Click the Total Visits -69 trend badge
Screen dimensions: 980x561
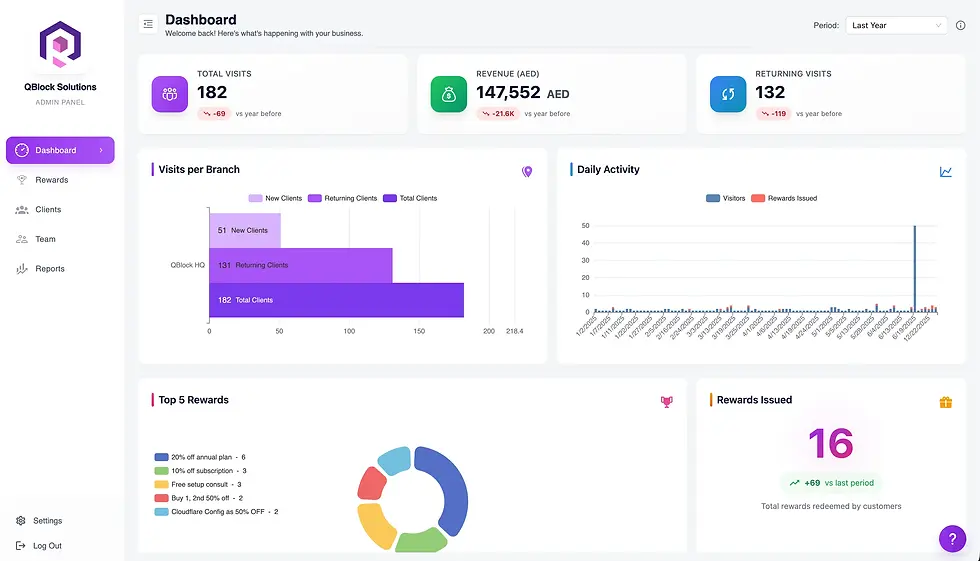point(214,114)
